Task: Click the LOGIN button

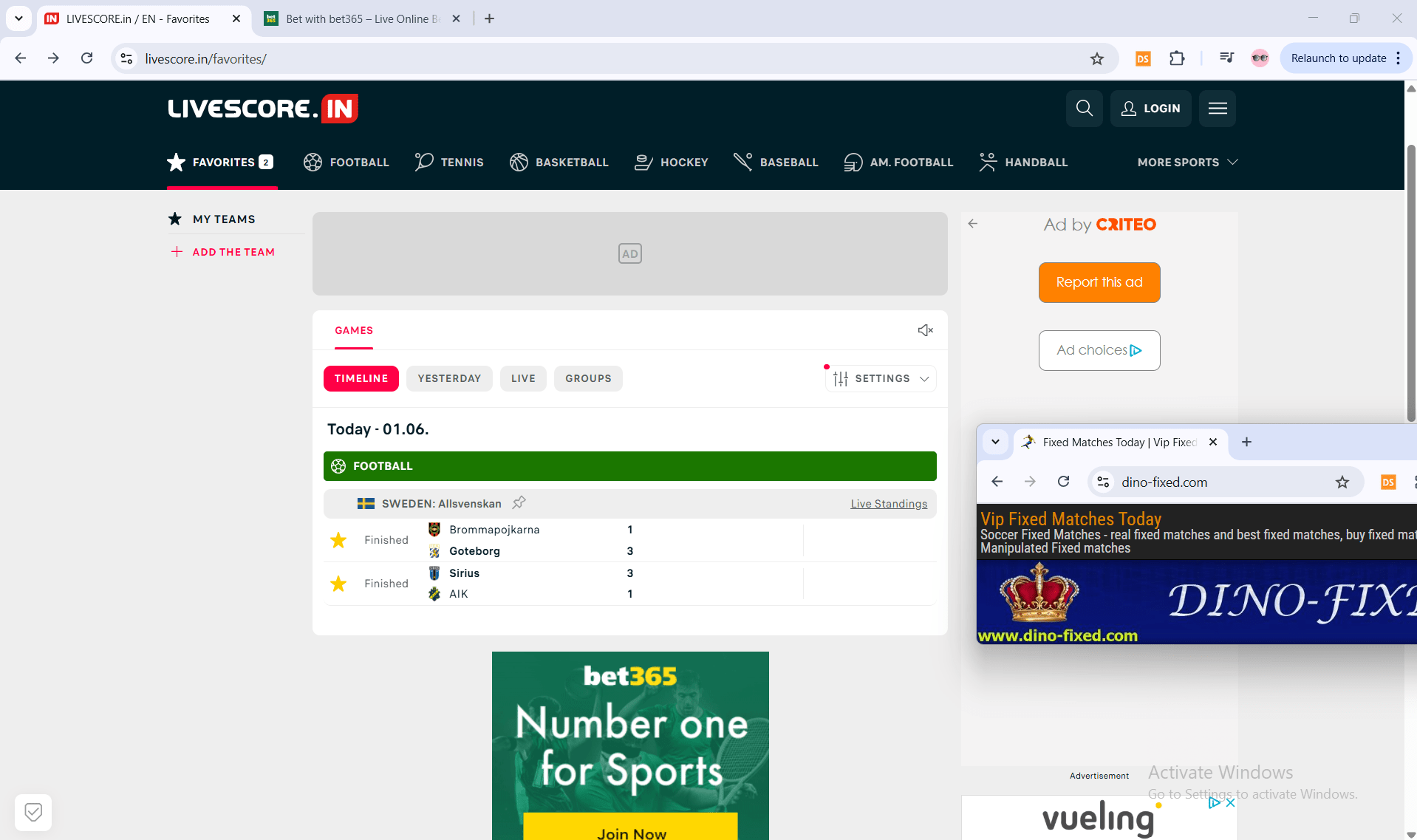Action: pyautogui.click(x=1150, y=109)
